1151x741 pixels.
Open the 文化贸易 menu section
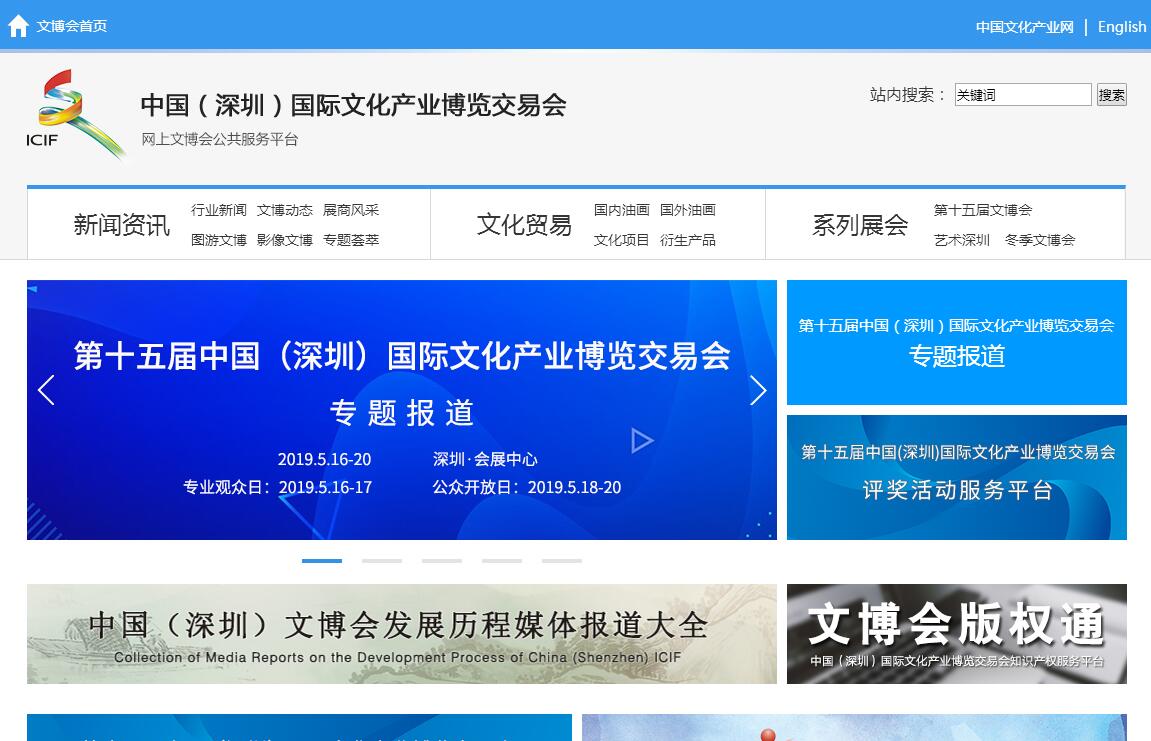pyautogui.click(x=524, y=225)
